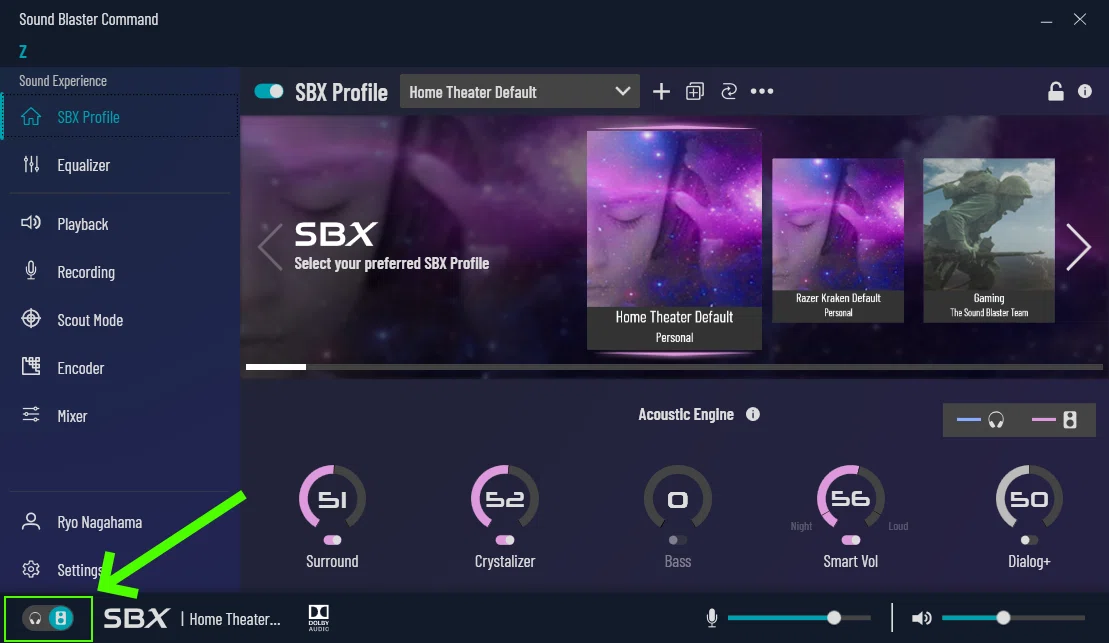The width and height of the screenshot is (1109, 643).
Task: Add a new SBX profile with plus icon
Action: pos(661,91)
